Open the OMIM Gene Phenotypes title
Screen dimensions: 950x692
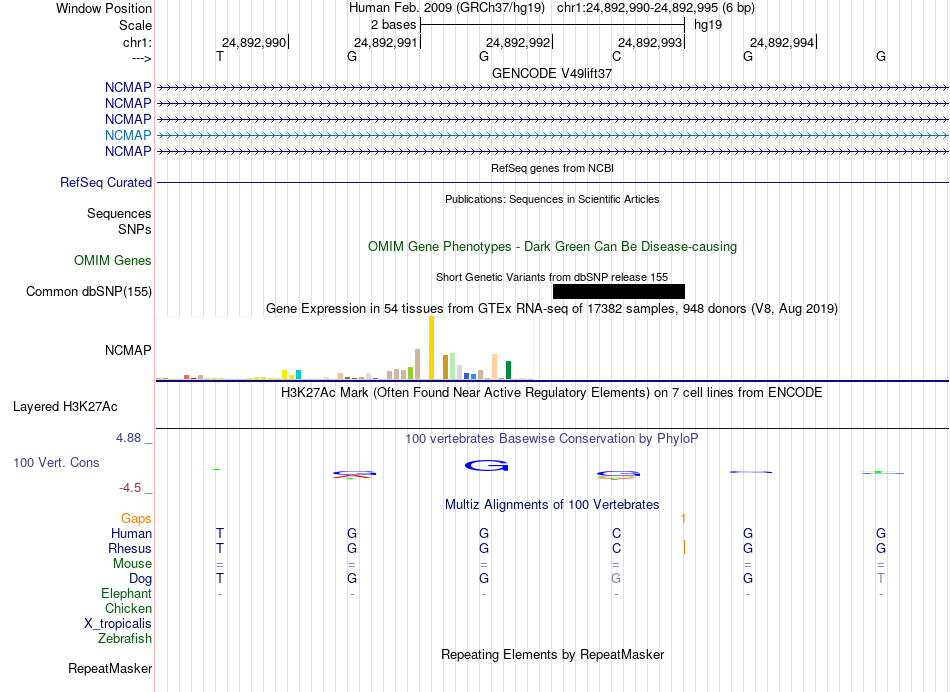pyautogui.click(x=552, y=247)
